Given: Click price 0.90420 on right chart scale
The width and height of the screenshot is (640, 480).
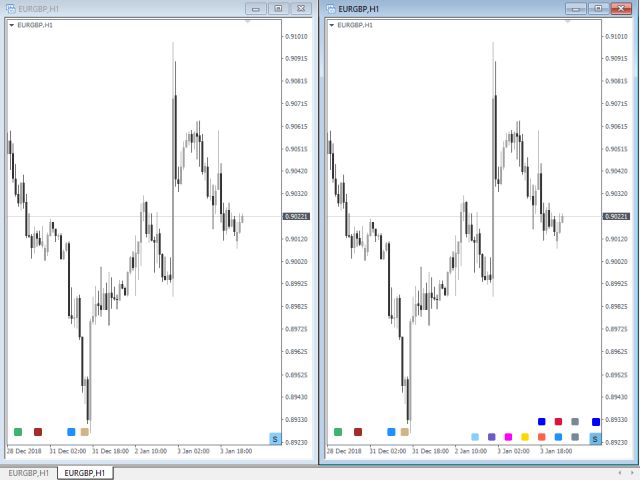Looking at the screenshot, I should tap(616, 171).
